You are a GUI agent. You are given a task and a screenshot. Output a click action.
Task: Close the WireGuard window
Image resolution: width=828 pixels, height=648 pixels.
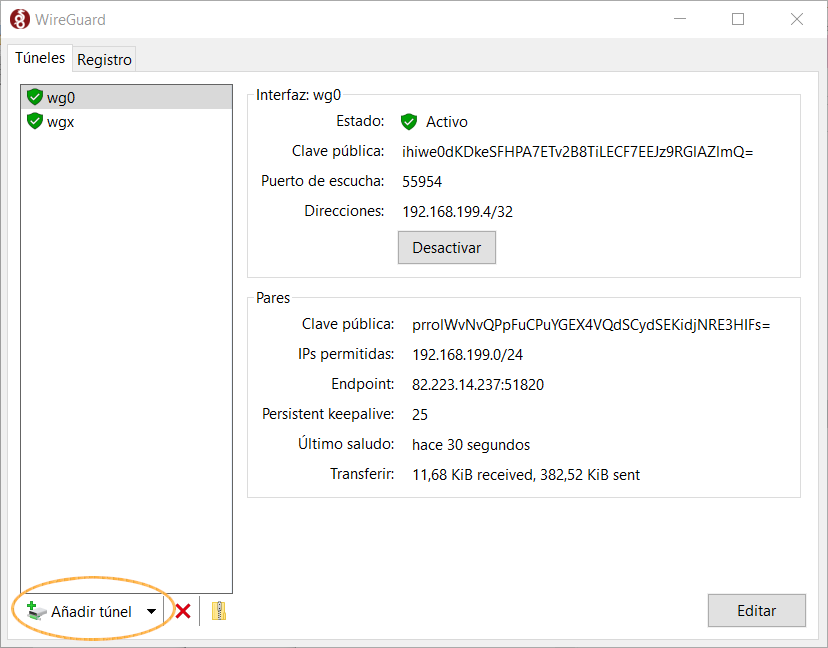pos(796,19)
